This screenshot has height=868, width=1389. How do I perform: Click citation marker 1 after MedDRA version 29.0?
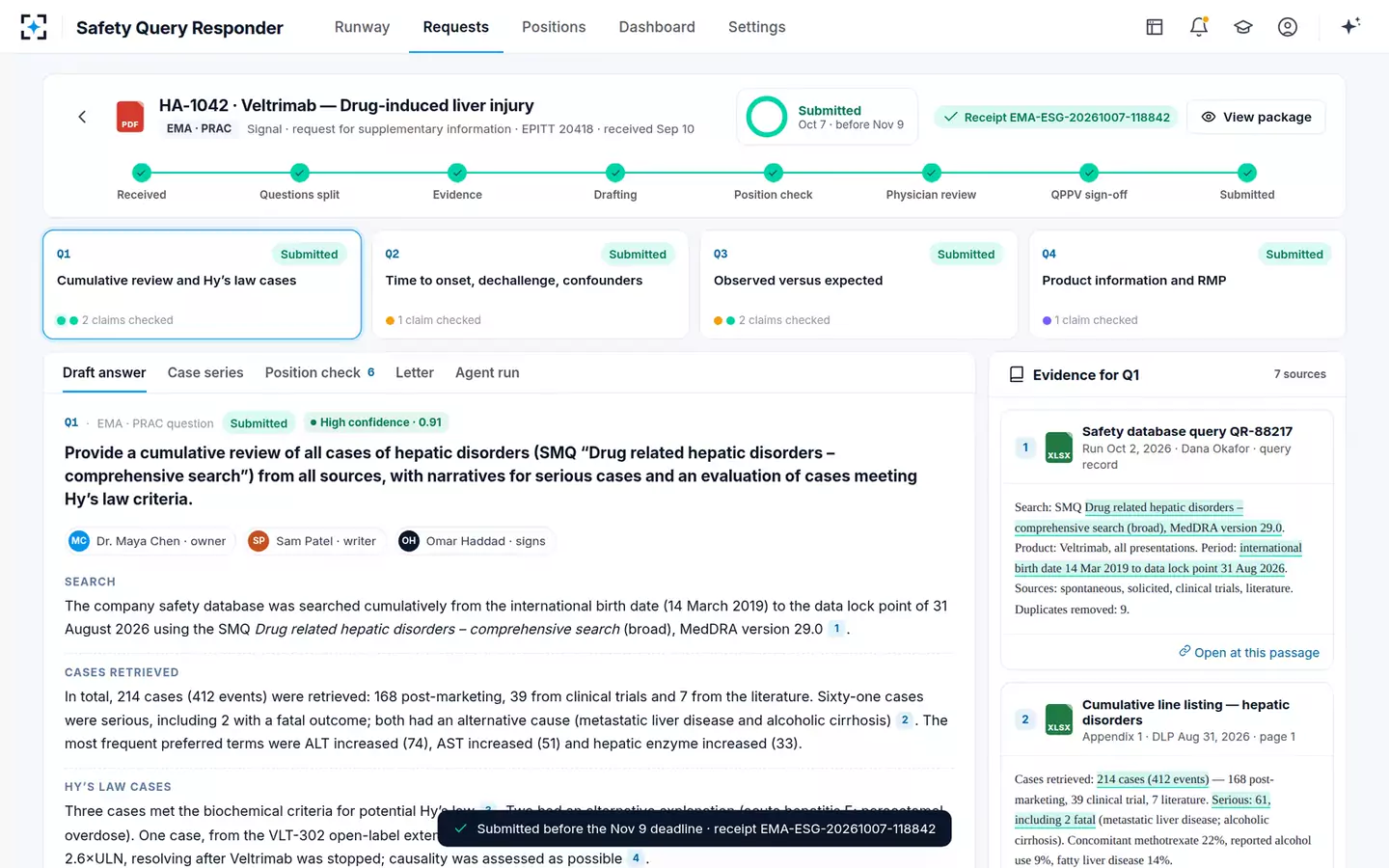point(836,629)
